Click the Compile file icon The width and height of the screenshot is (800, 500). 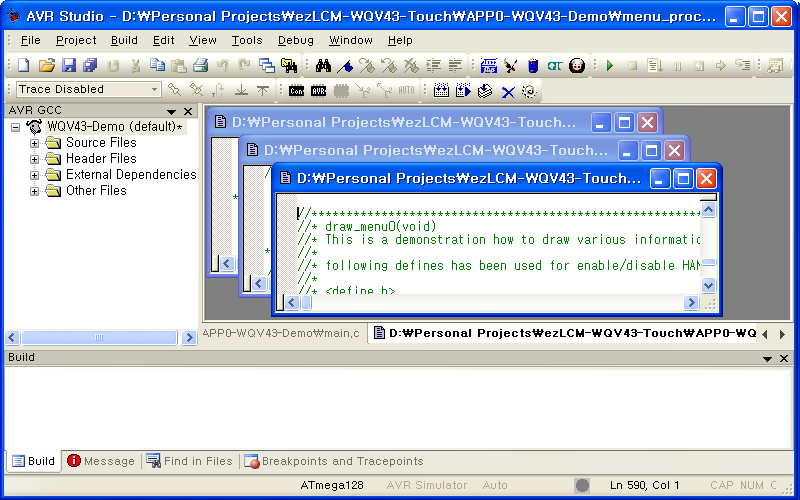[x=485, y=91]
